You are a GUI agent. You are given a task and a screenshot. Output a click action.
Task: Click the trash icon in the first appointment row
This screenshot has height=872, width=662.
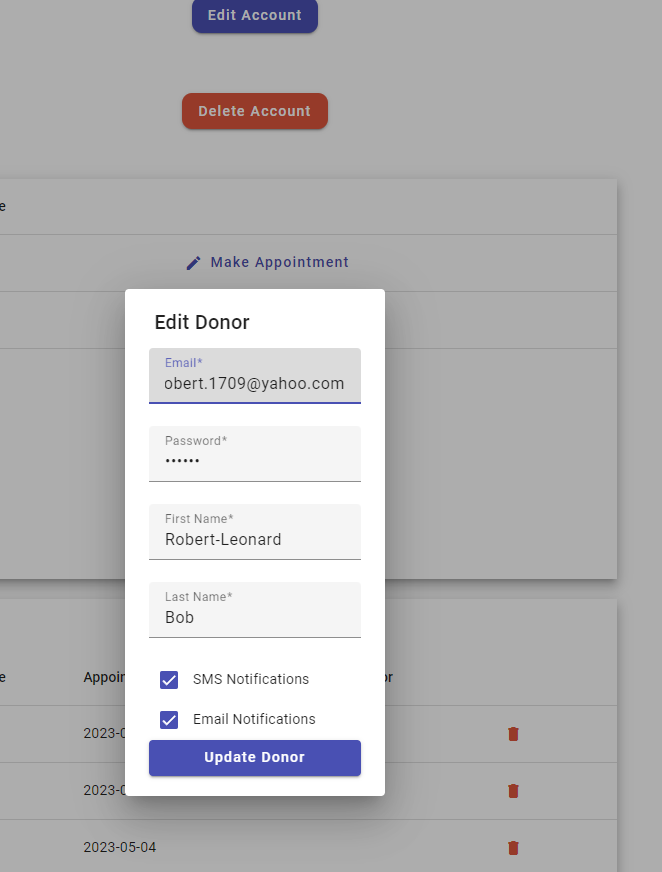click(x=513, y=734)
